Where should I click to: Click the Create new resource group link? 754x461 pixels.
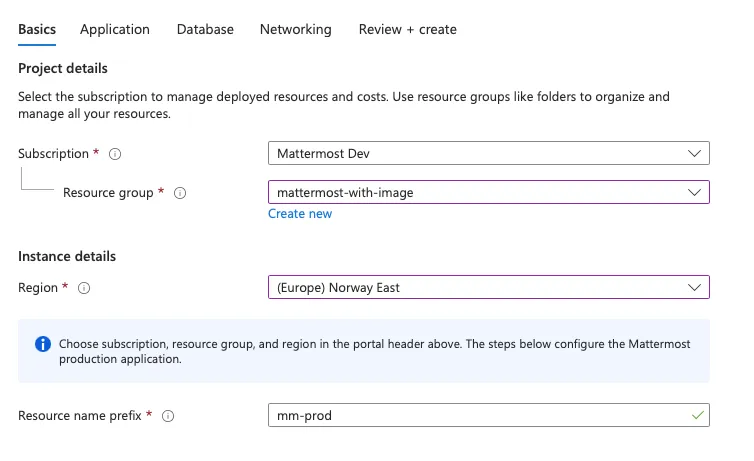click(300, 214)
